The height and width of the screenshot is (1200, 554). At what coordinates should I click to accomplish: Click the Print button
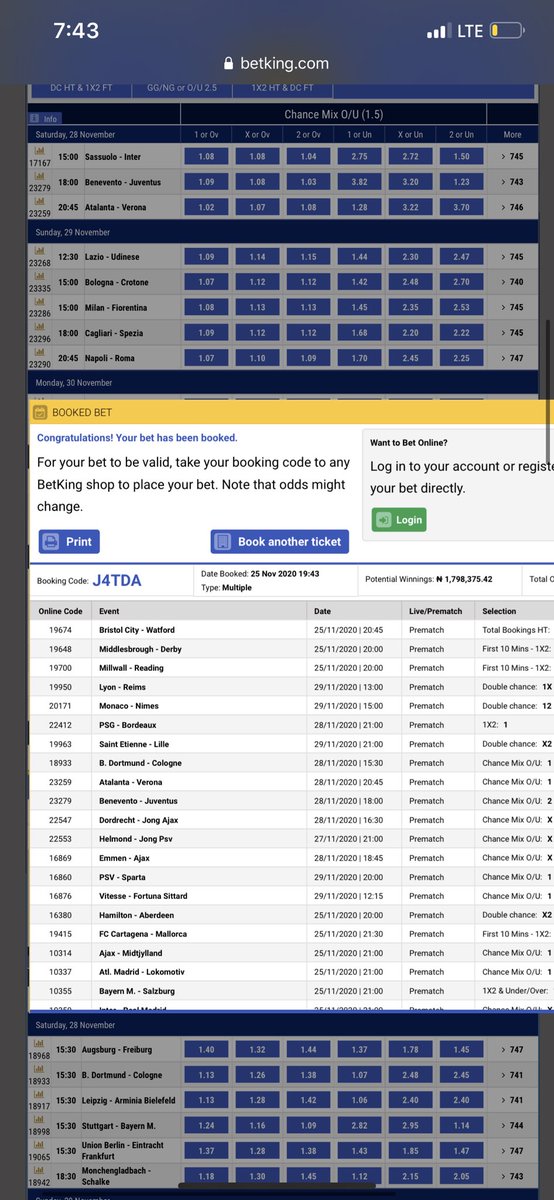point(69,542)
